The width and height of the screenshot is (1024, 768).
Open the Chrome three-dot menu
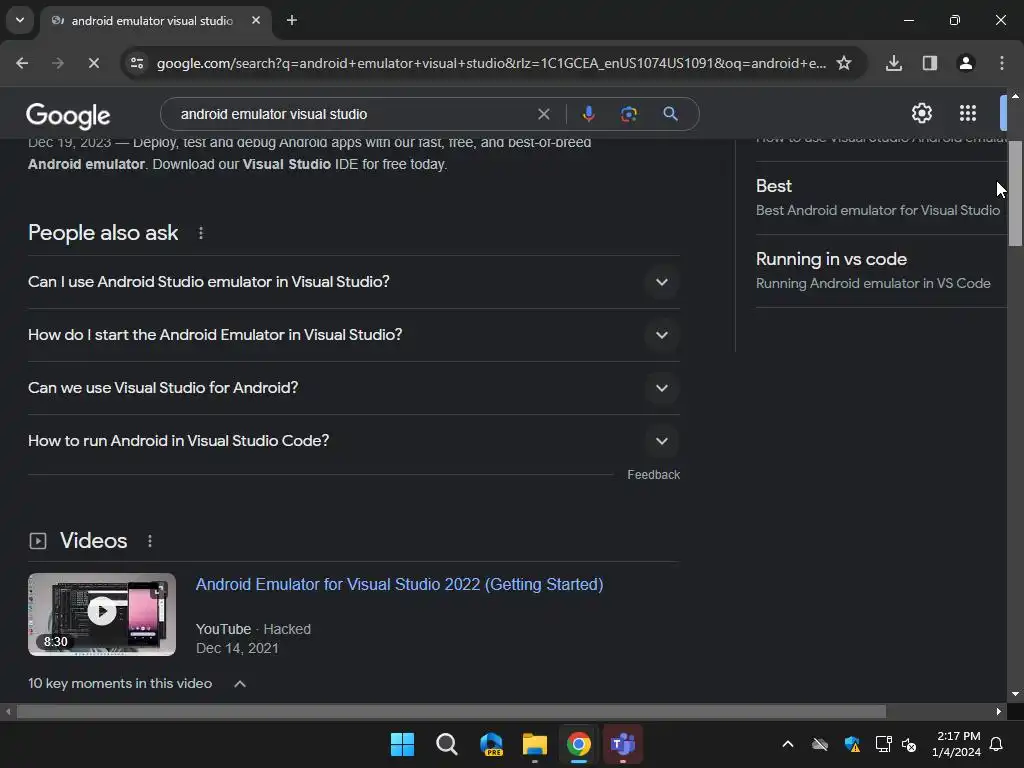[1002, 63]
